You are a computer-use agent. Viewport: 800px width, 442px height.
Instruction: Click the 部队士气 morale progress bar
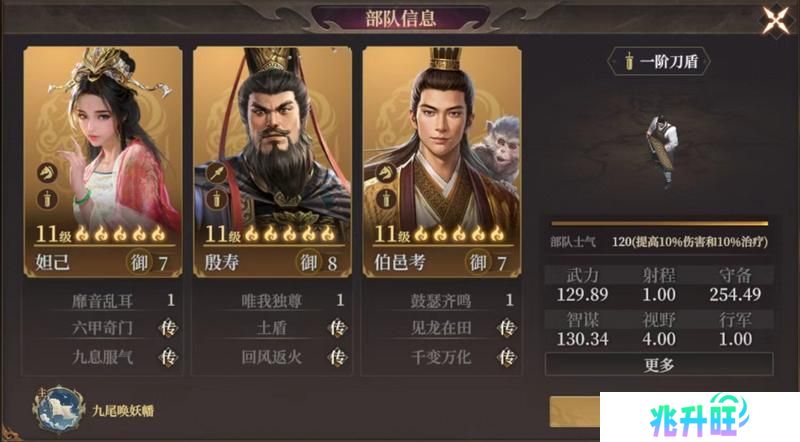(x=659, y=223)
